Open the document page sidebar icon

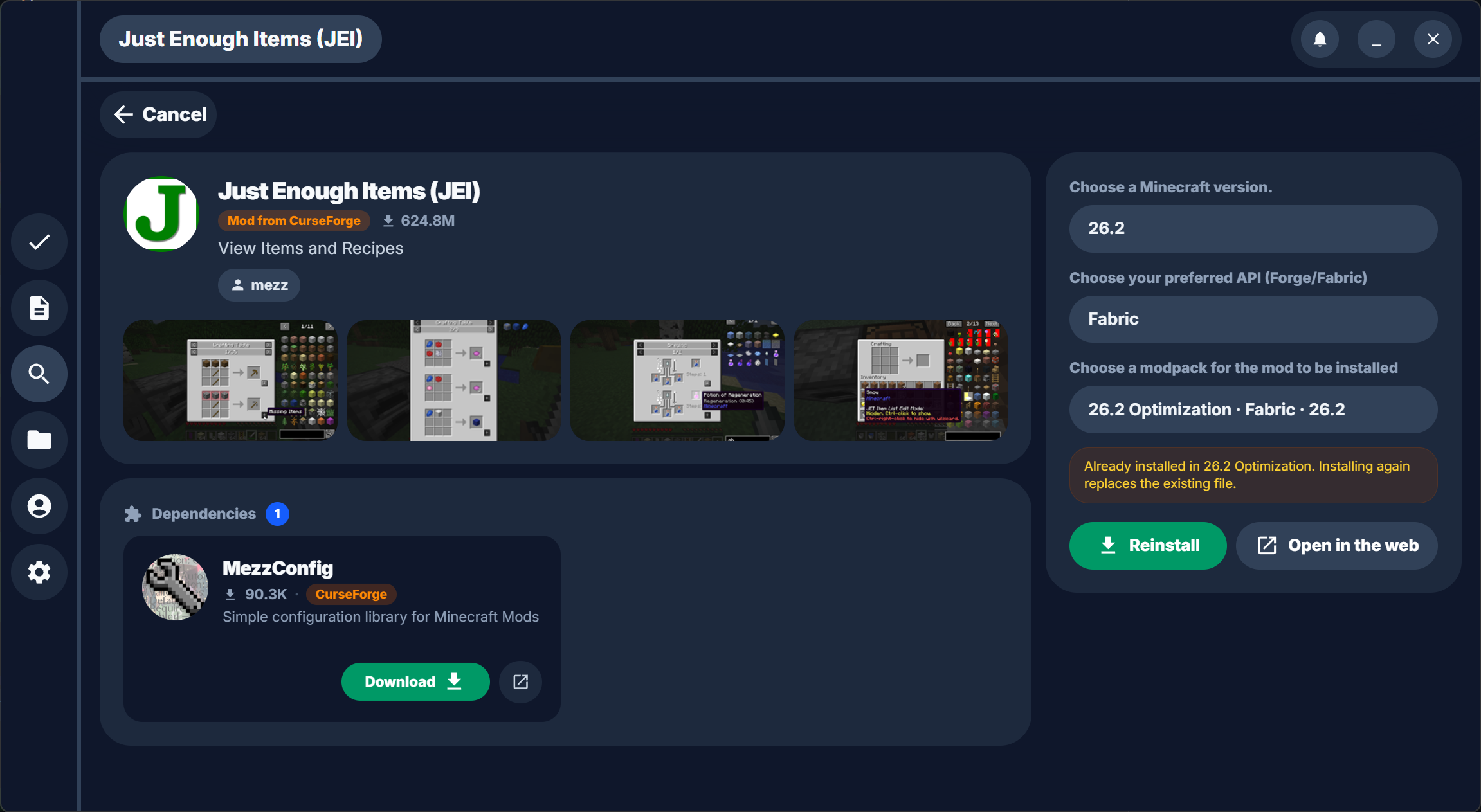[x=39, y=308]
